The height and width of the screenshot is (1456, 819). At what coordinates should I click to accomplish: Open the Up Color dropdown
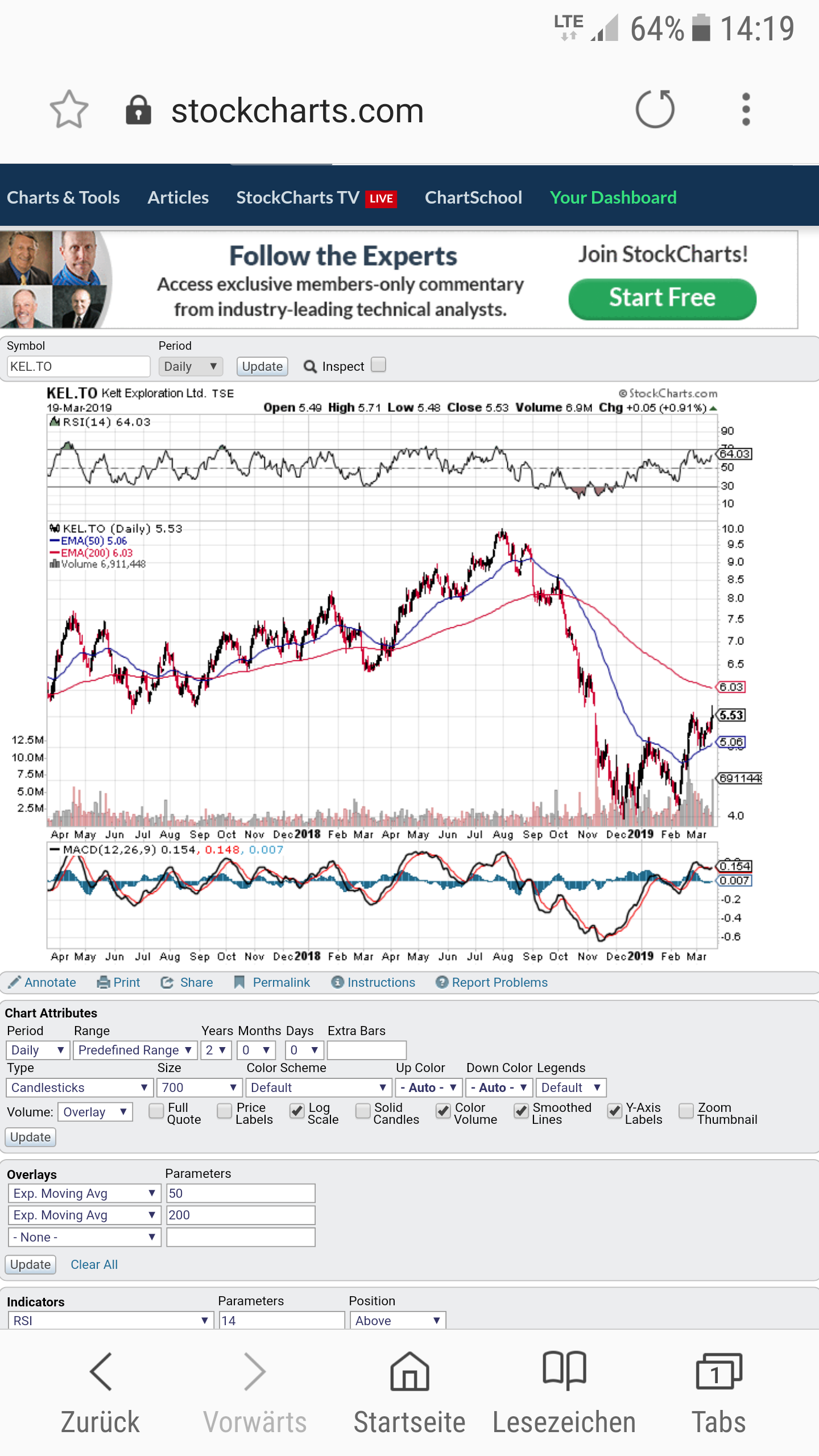click(x=429, y=1087)
